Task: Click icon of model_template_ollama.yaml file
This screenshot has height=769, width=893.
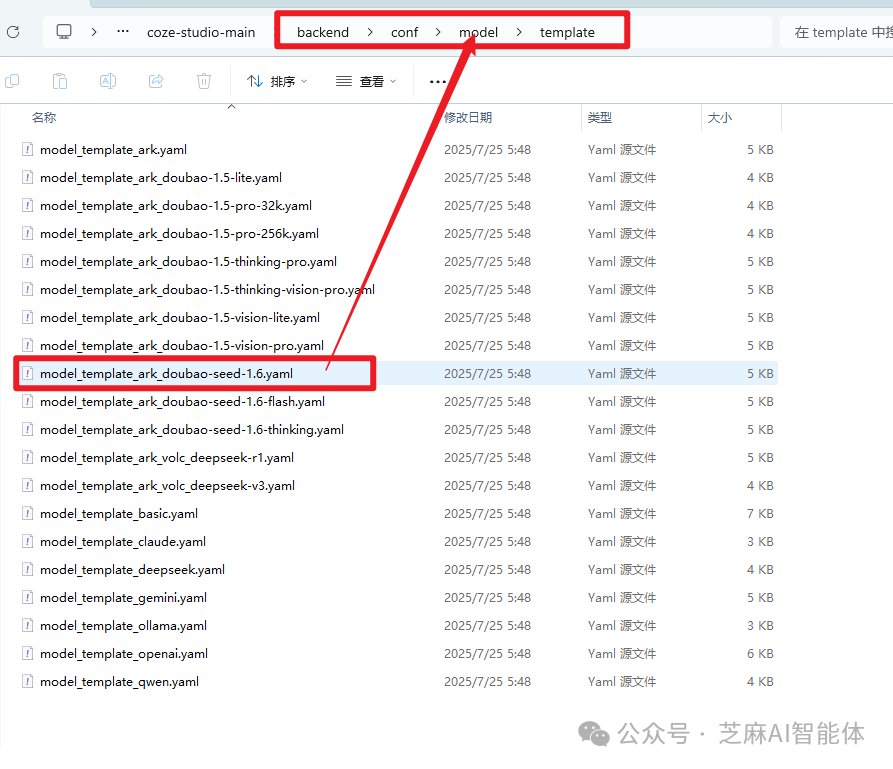Action: pos(27,625)
